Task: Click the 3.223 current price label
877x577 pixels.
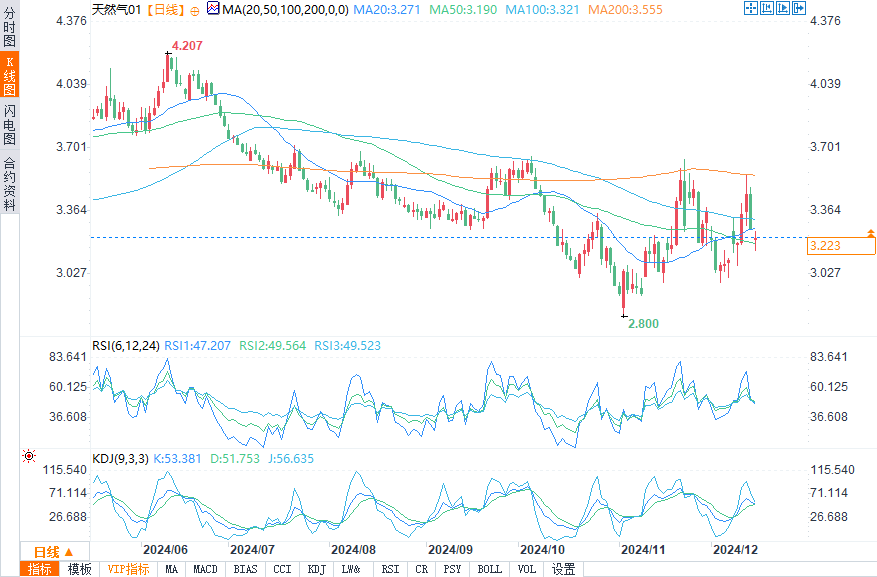Action: 824,246
